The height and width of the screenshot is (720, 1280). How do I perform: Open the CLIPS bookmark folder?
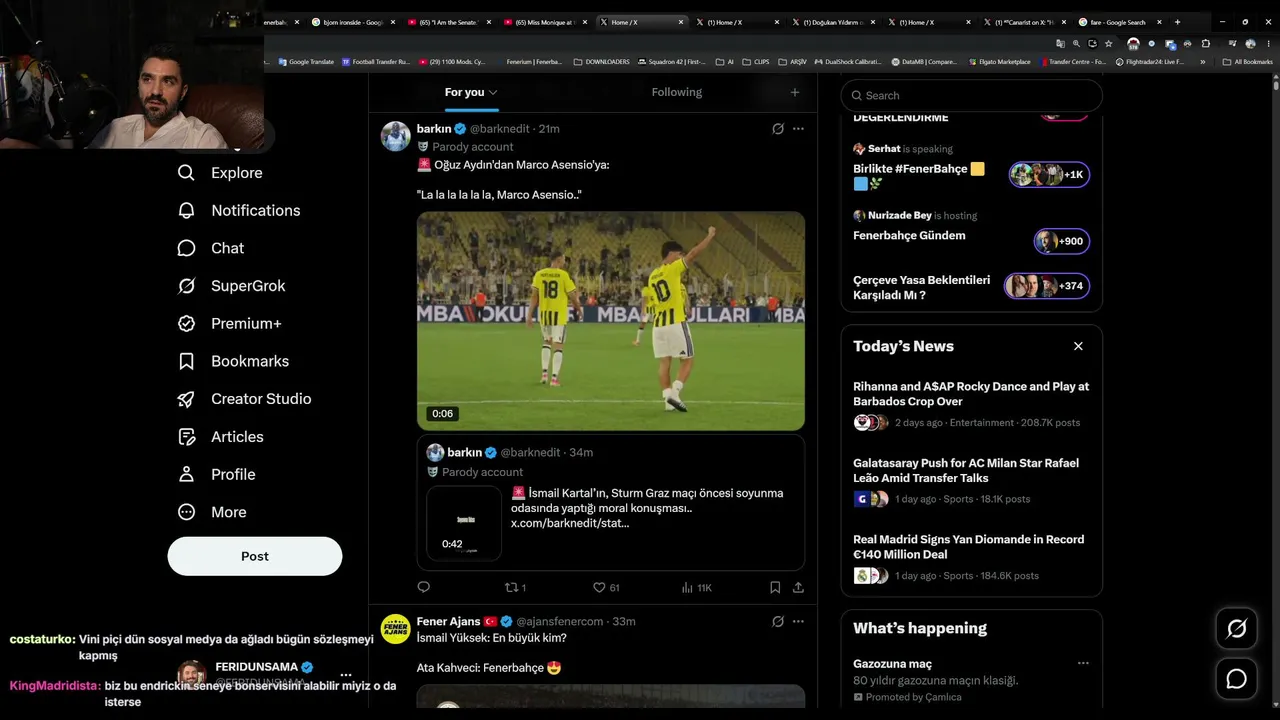coord(756,62)
